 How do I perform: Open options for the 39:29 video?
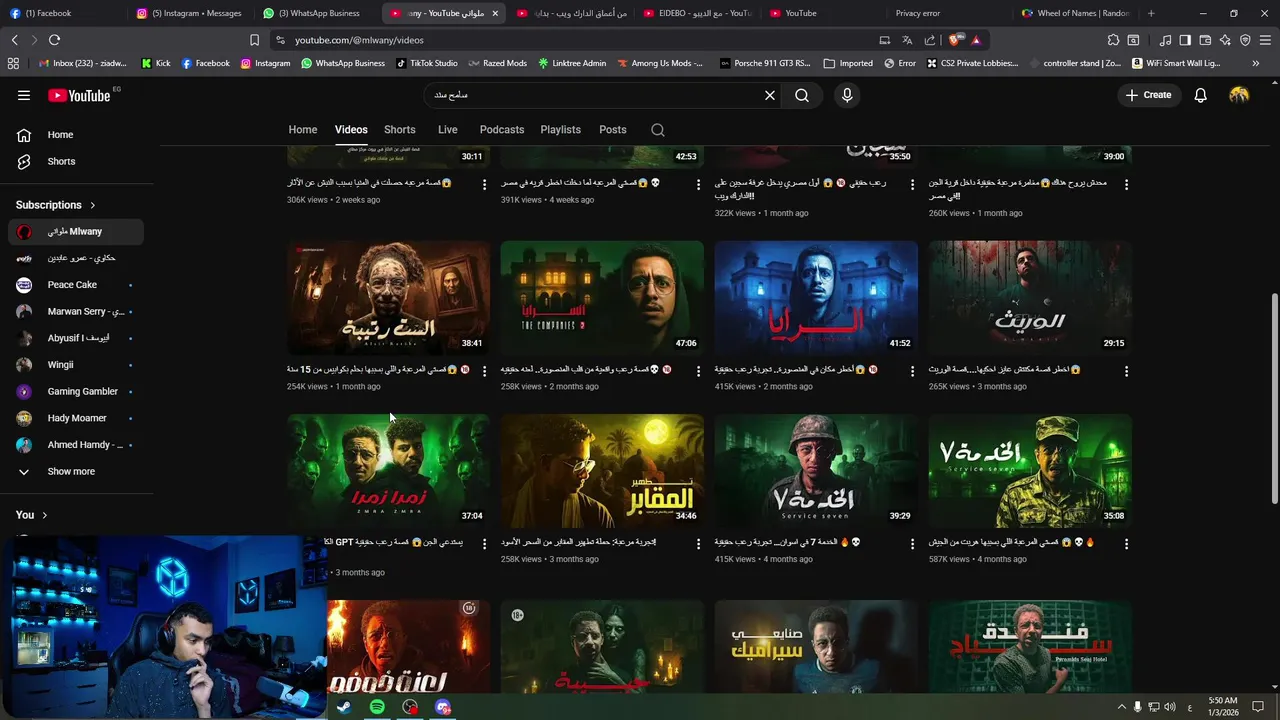912,544
